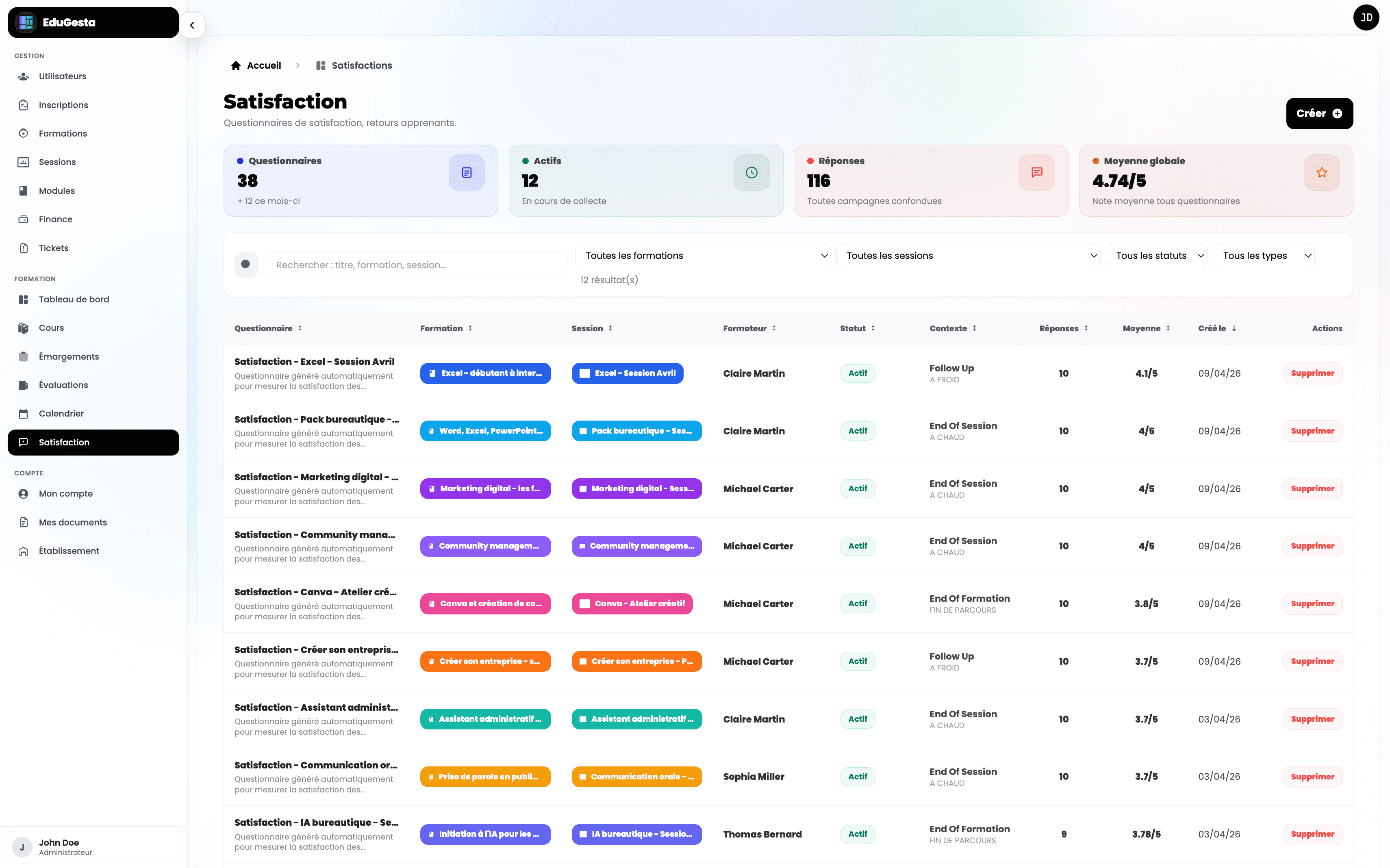Click the EduGesta logo icon
1390x868 pixels.
coord(25,22)
